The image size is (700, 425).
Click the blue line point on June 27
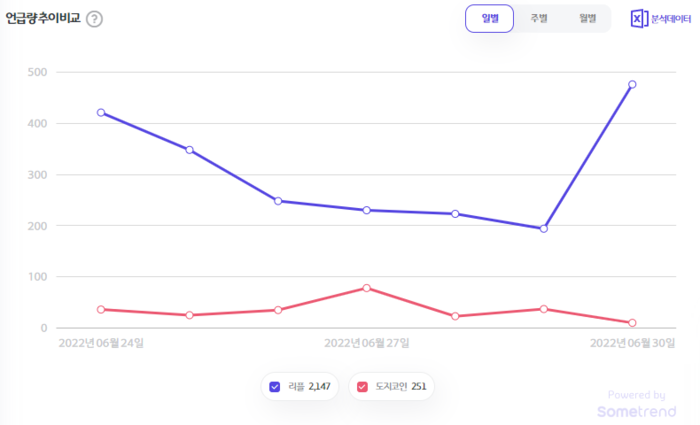click(x=367, y=210)
